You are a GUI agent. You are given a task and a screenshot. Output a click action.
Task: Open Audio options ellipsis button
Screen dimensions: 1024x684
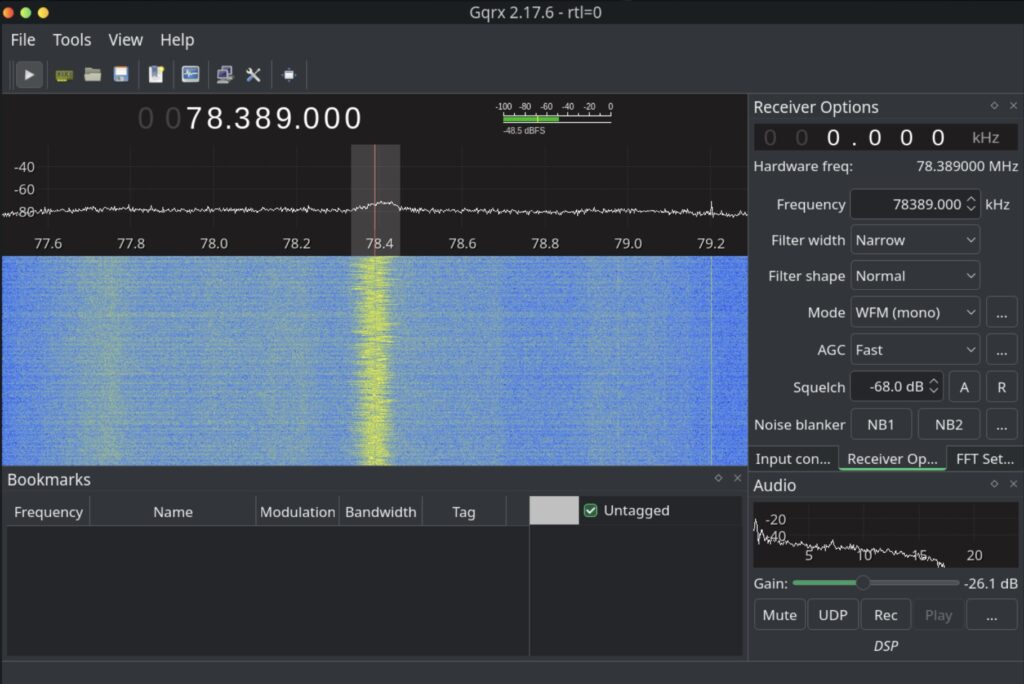(991, 615)
